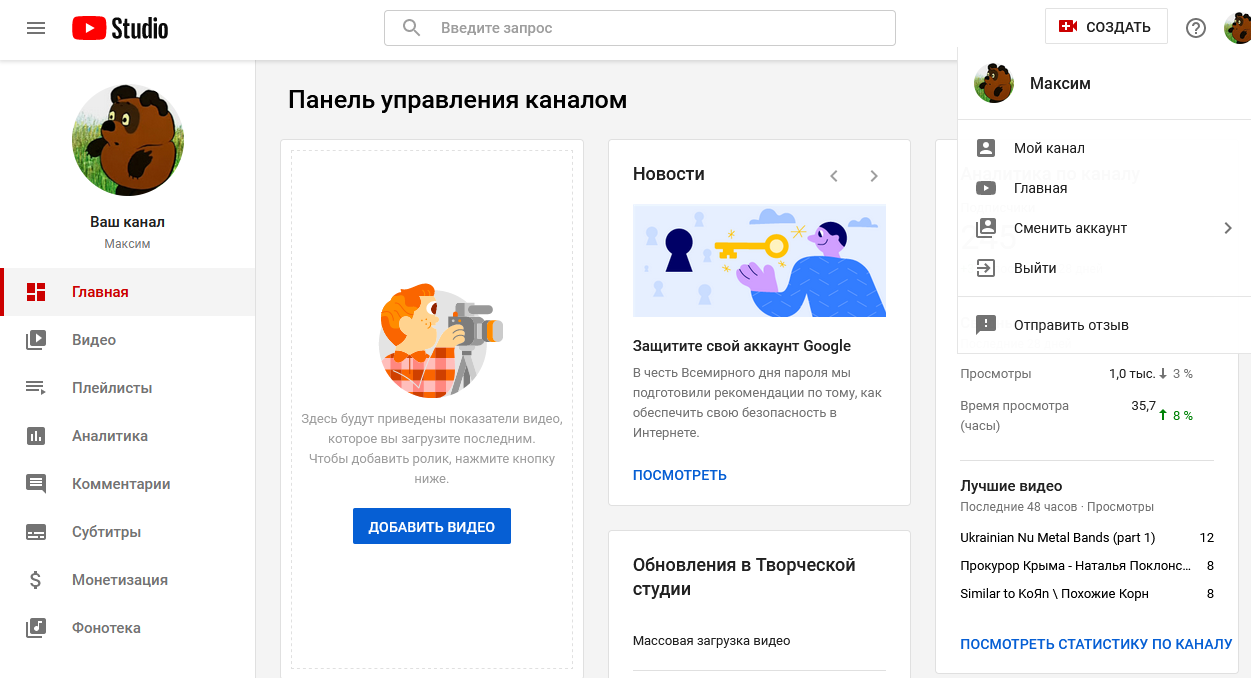Click the Help question mark icon
Screen dimensions: 1251x678
tap(1196, 28)
